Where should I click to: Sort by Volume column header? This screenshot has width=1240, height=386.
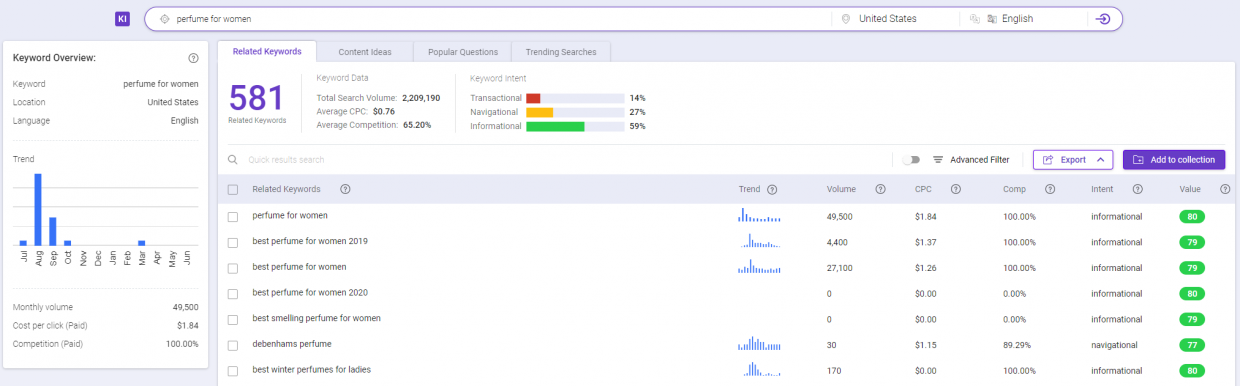point(841,189)
